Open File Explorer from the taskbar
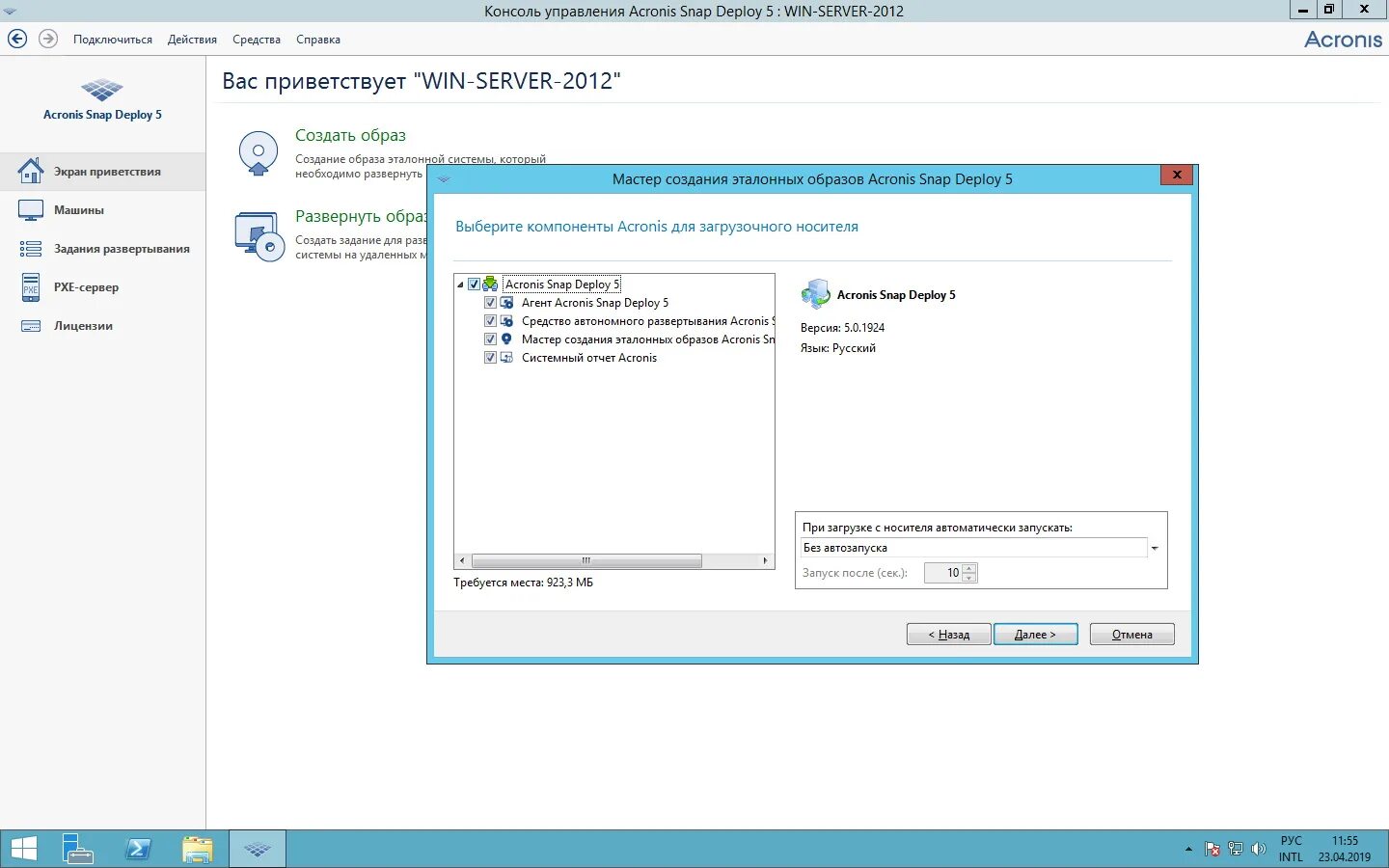1389x868 pixels. point(198,849)
